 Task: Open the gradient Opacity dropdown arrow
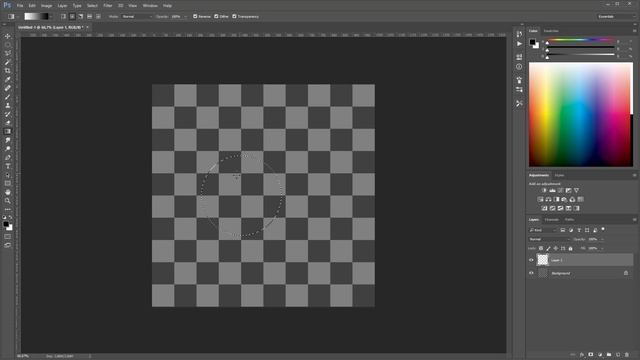[x=186, y=16]
